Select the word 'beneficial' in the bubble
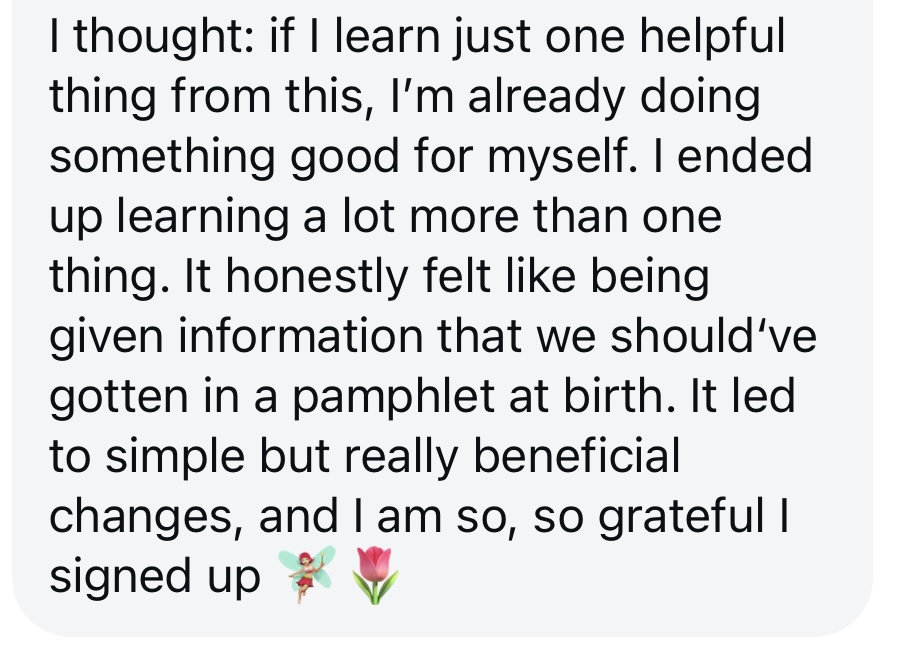The width and height of the screenshot is (907, 652). pyautogui.click(x=577, y=457)
